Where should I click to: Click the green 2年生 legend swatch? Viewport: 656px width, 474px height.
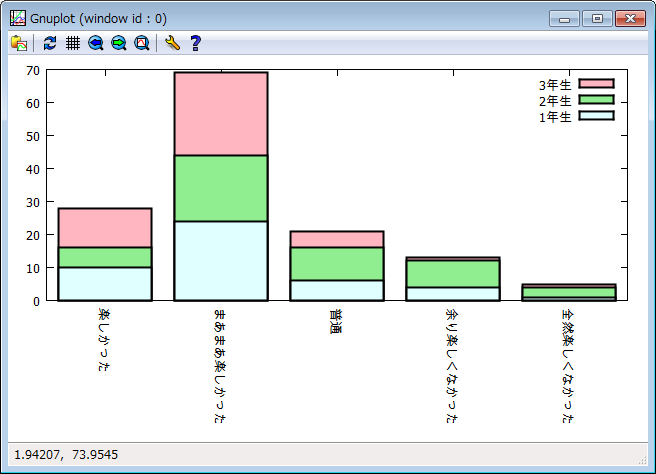597,100
